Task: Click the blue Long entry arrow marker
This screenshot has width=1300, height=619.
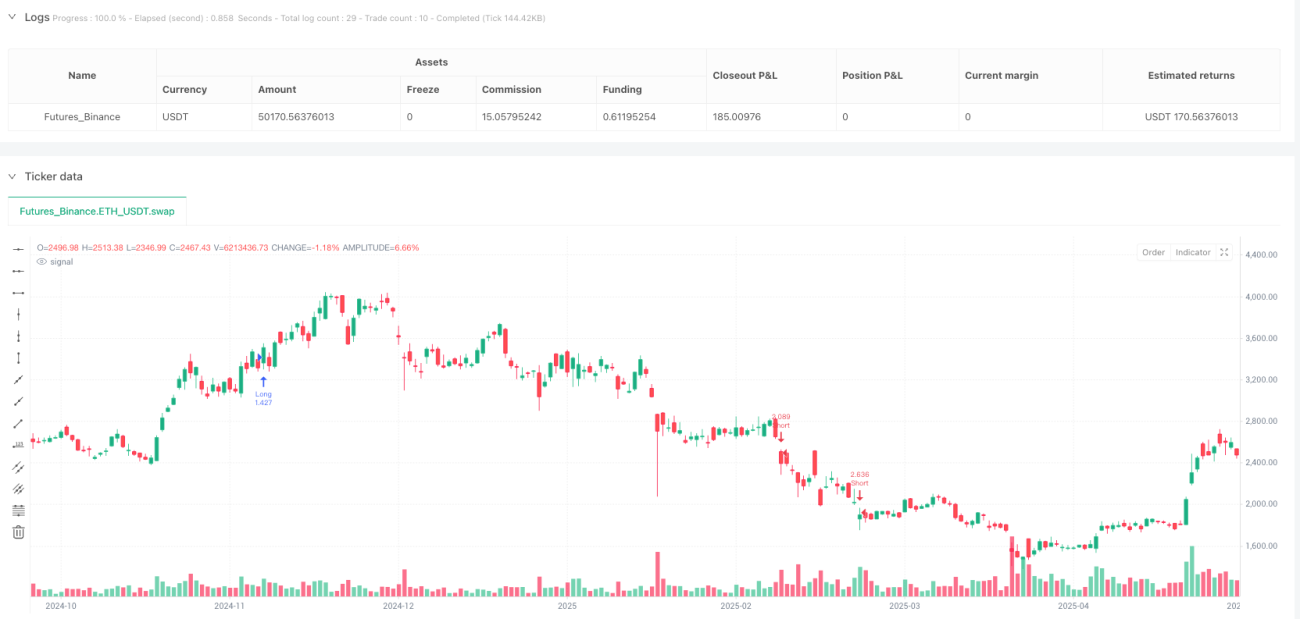Action: (263, 381)
